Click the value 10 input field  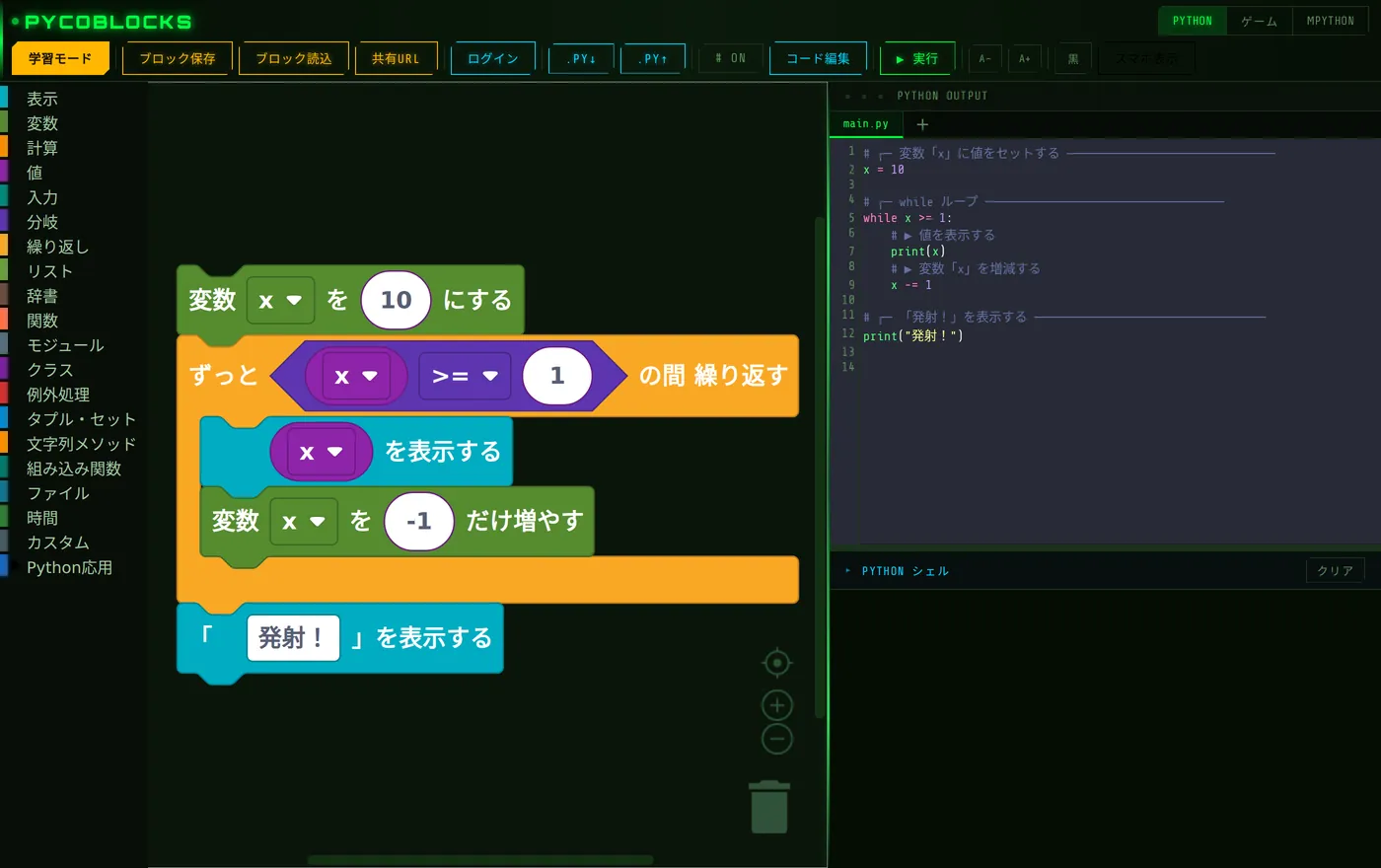tap(396, 300)
